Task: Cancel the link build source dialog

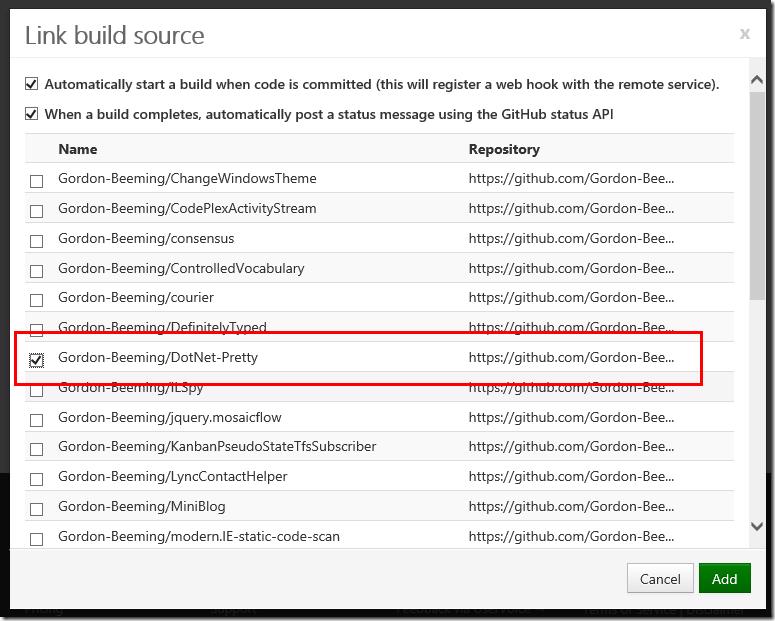Action: click(x=660, y=578)
